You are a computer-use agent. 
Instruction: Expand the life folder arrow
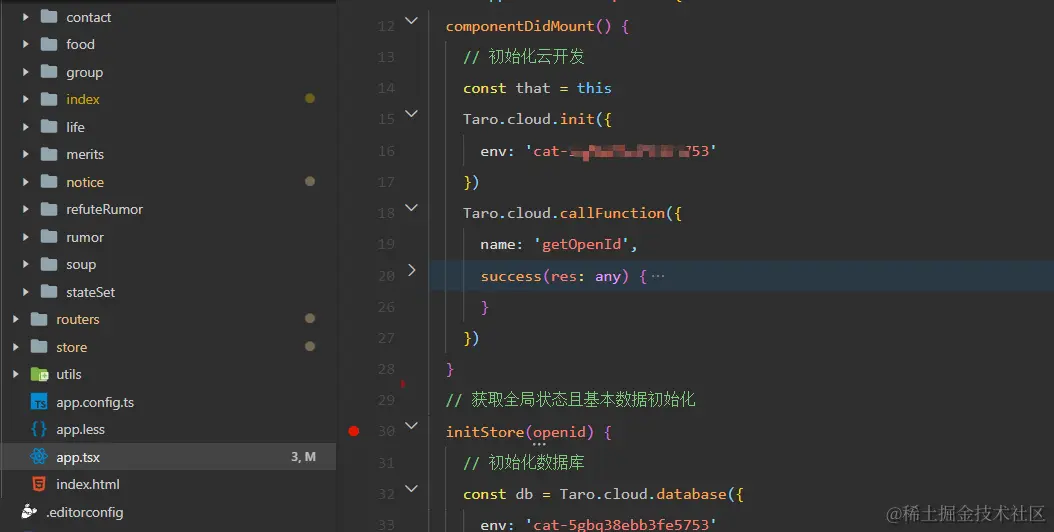pyautogui.click(x=26, y=127)
